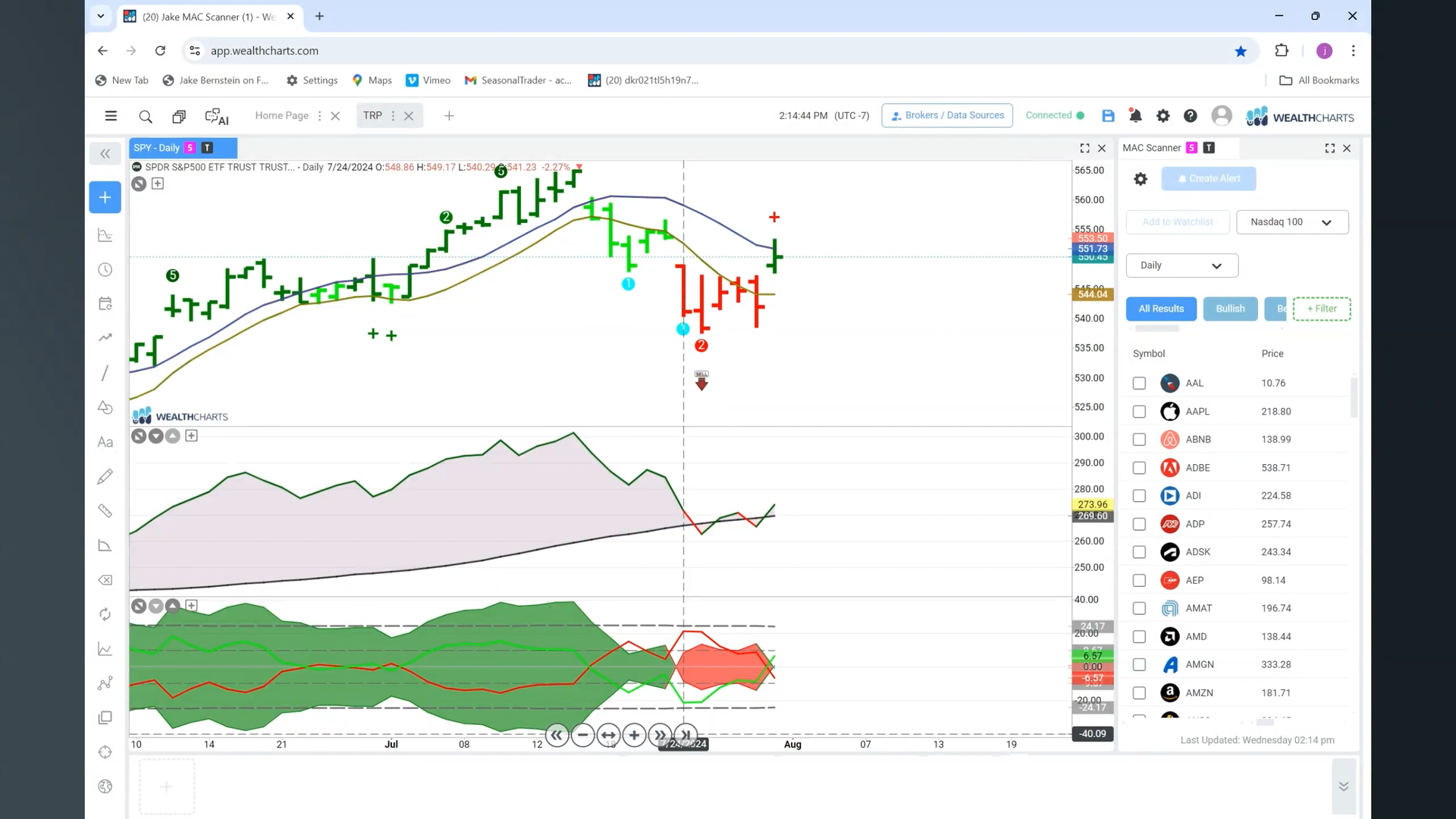Add indicator to price pane plus icon
The height and width of the screenshot is (819, 1456).
(x=158, y=184)
